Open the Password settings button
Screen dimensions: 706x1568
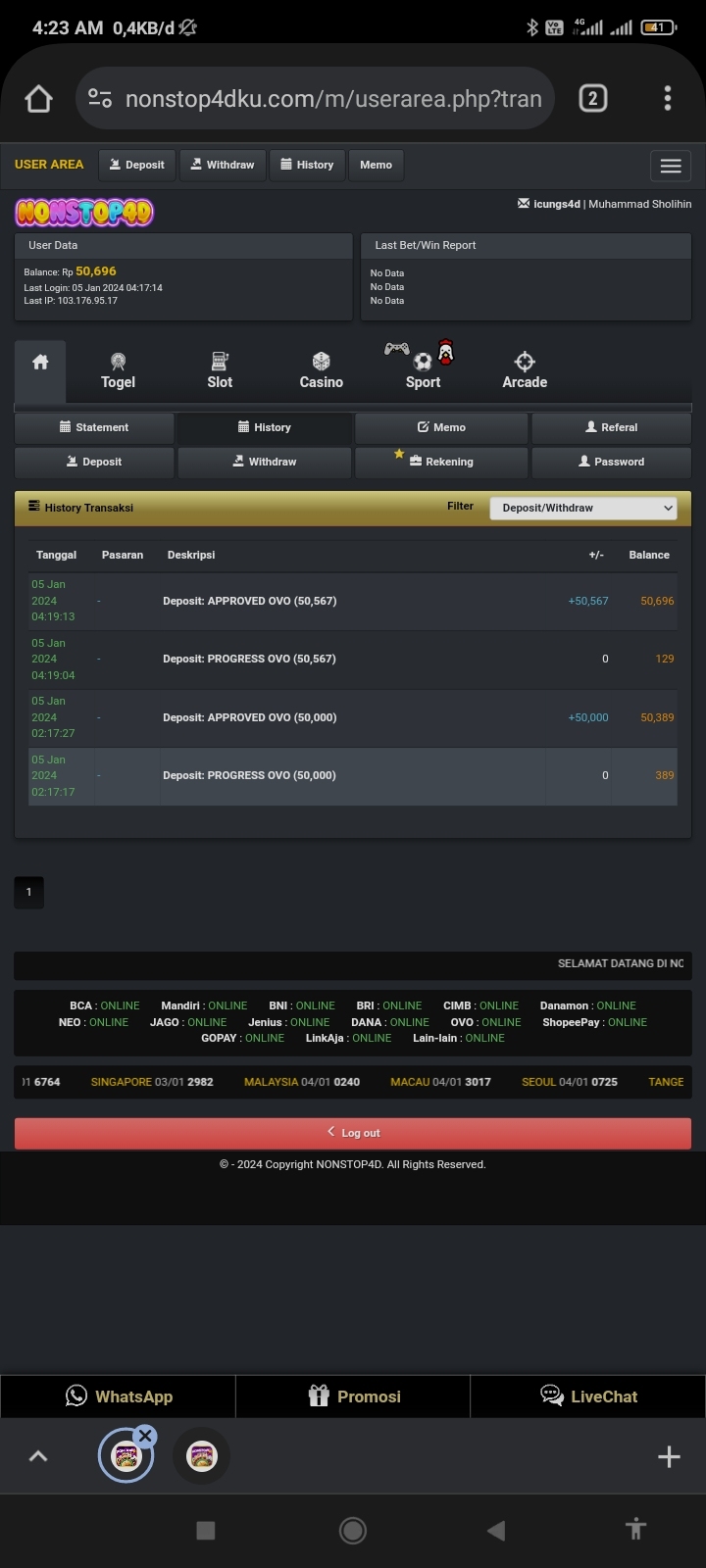pyautogui.click(x=611, y=462)
